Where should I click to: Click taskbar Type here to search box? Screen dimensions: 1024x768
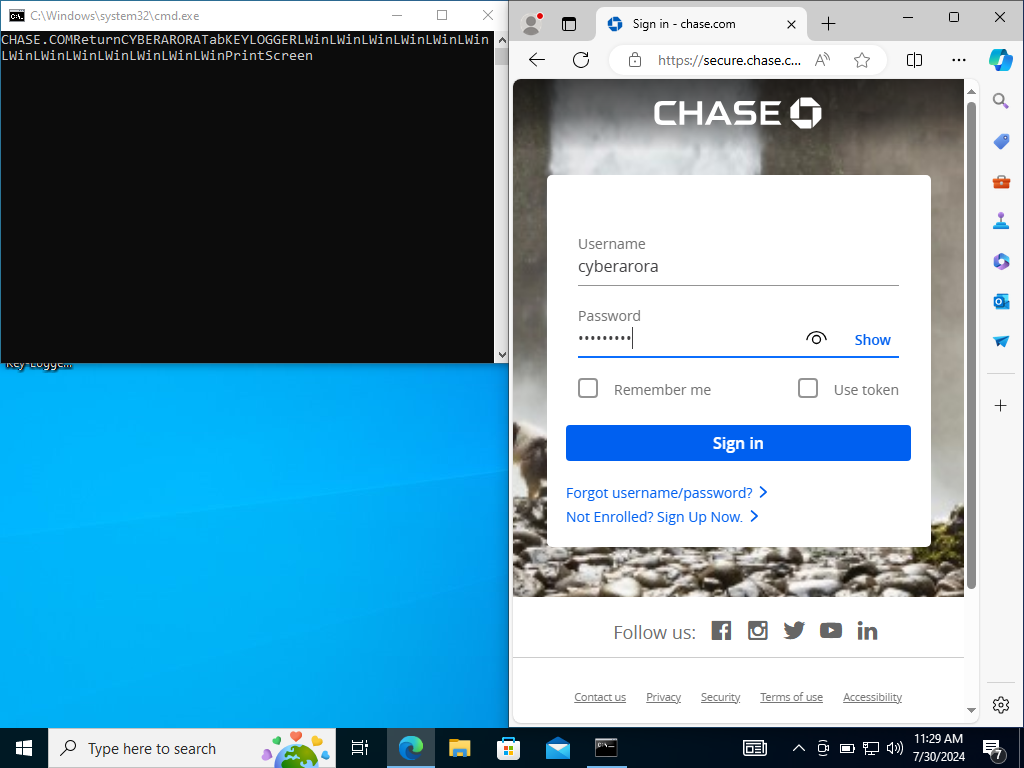click(x=192, y=748)
